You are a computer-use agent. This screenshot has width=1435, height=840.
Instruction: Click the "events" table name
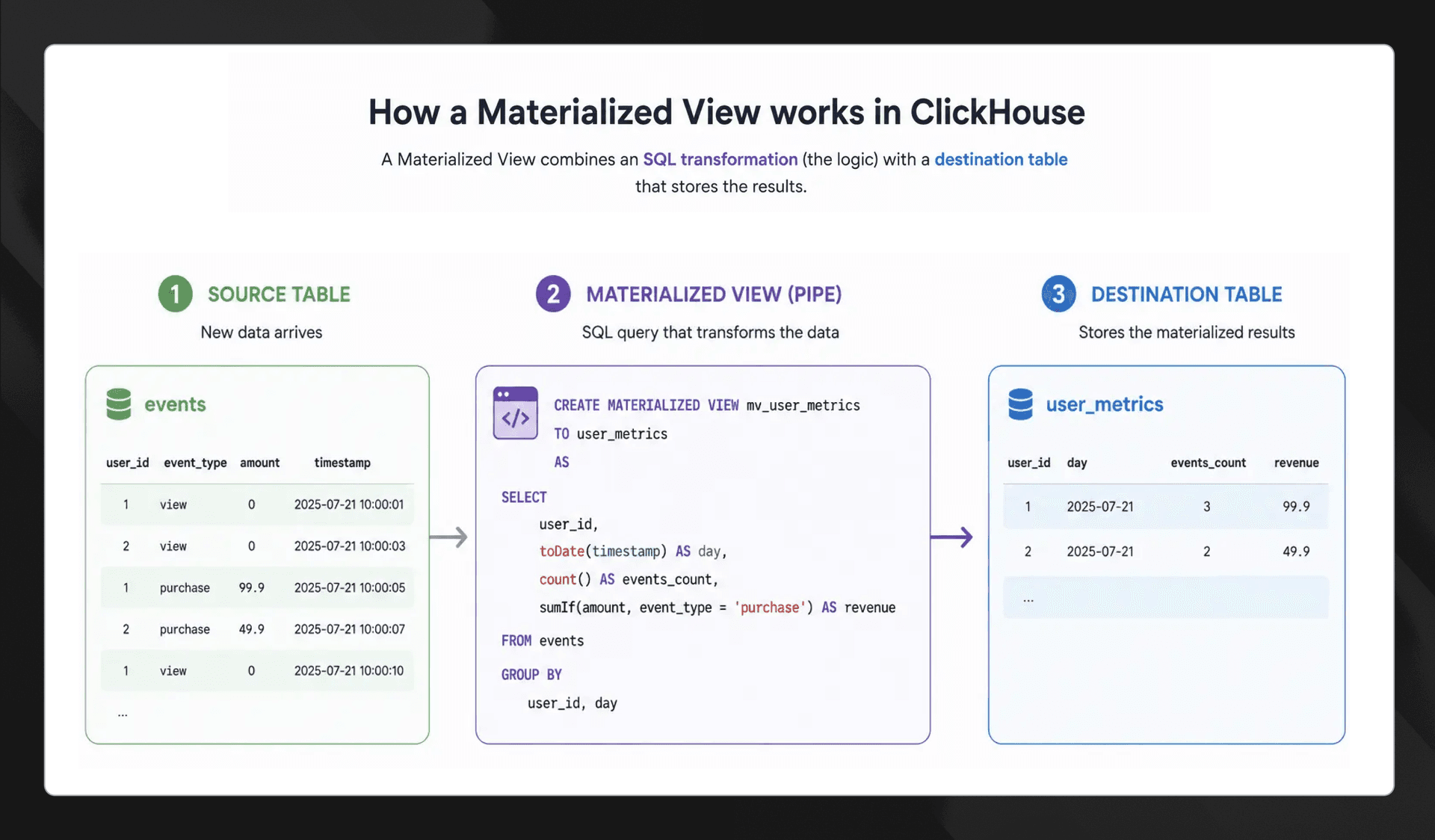[x=175, y=404]
